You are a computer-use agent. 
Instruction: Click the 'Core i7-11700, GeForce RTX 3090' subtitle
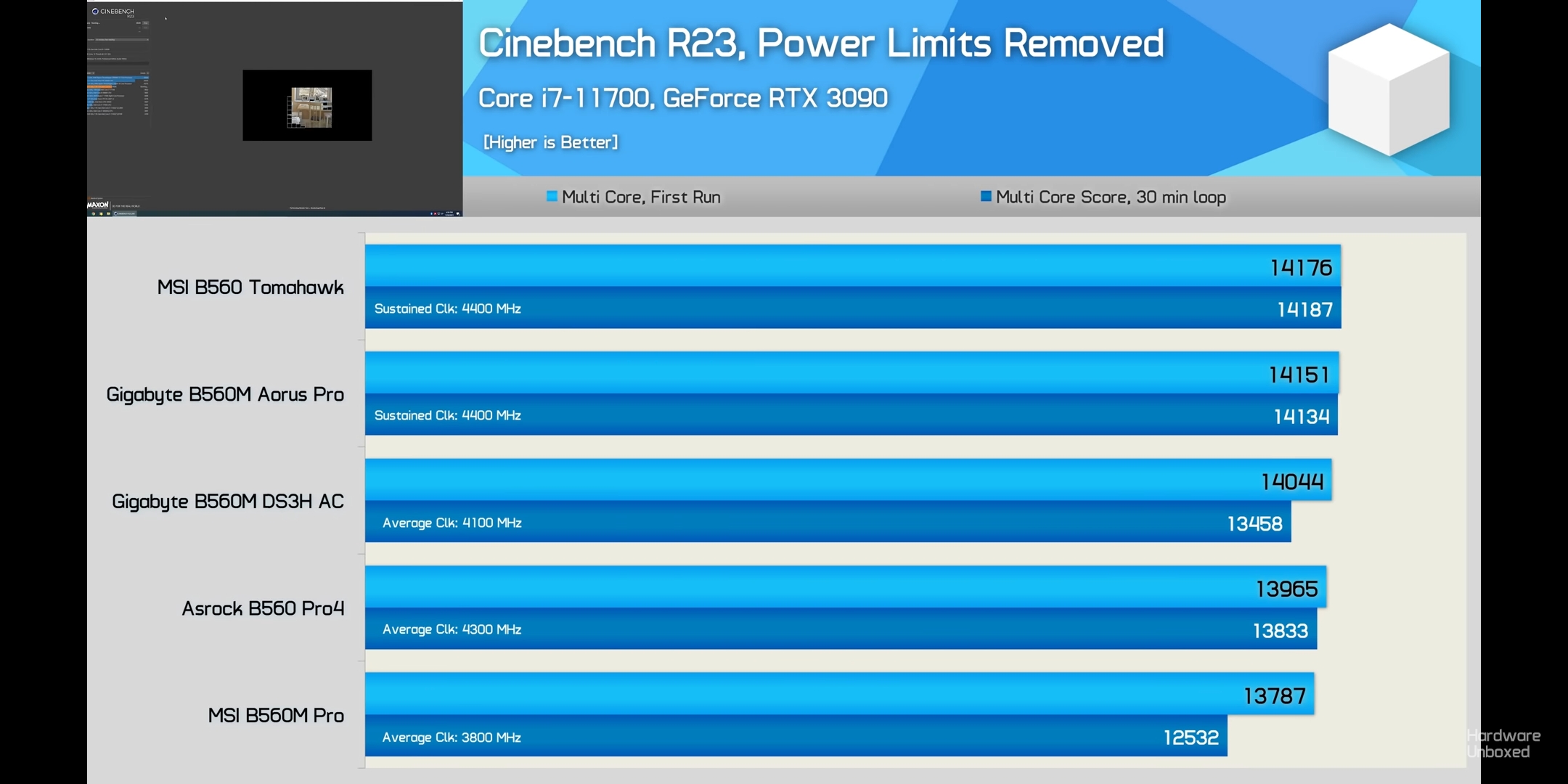(x=683, y=98)
